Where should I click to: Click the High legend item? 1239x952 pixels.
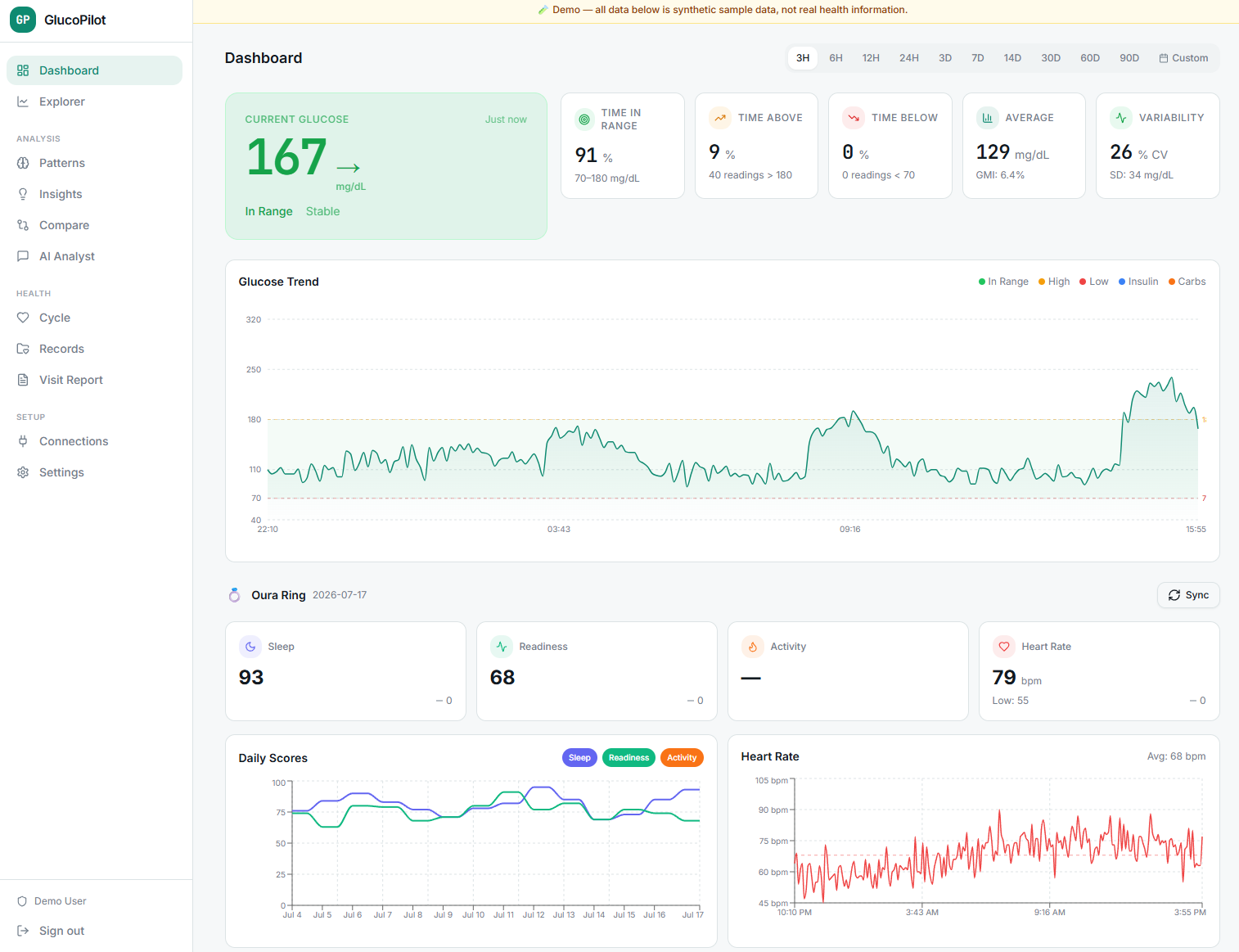coord(1054,282)
